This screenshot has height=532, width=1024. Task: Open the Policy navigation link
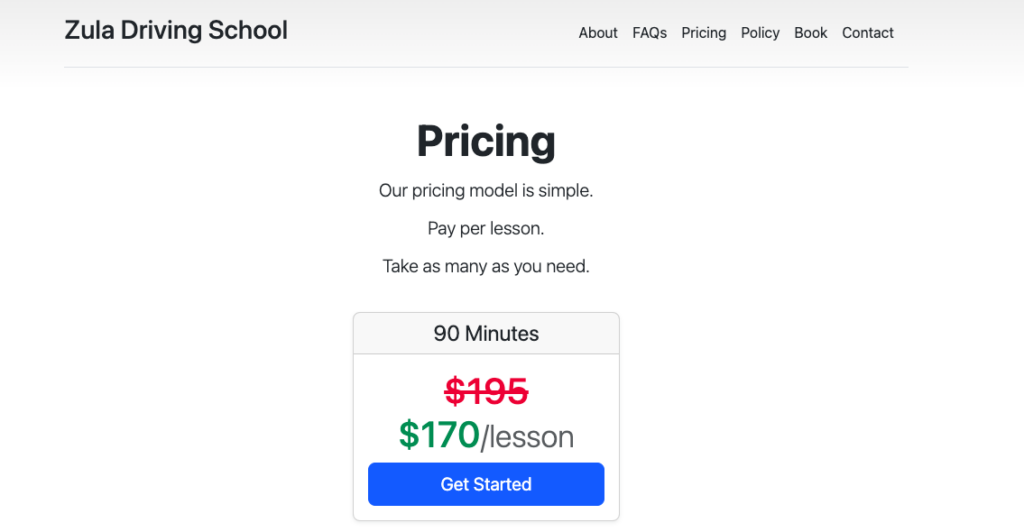760,33
